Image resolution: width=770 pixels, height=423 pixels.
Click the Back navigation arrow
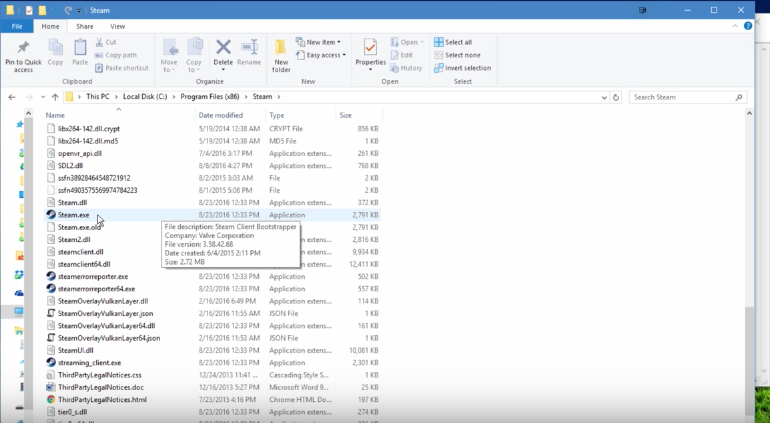pyautogui.click(x=12, y=97)
